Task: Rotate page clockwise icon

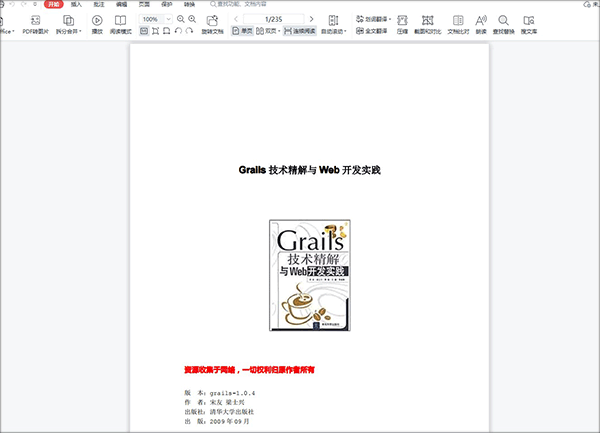Action: click(x=189, y=31)
